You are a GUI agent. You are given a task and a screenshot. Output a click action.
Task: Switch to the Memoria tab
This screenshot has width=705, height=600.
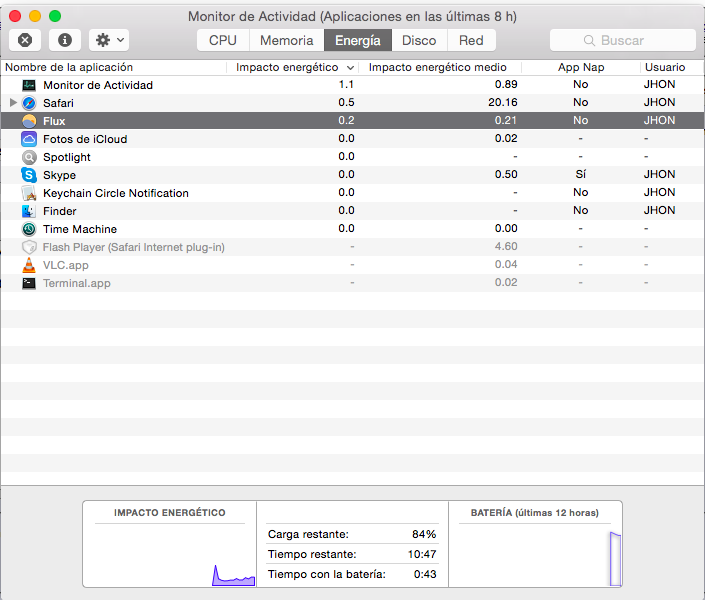286,40
